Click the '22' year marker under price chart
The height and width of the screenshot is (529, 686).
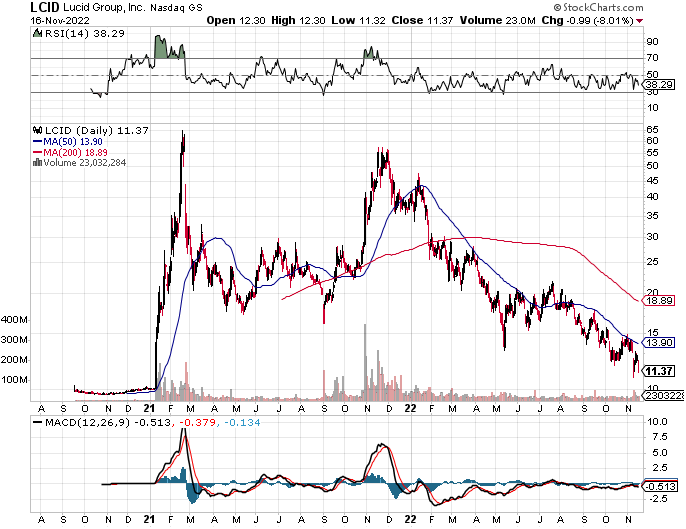point(410,409)
